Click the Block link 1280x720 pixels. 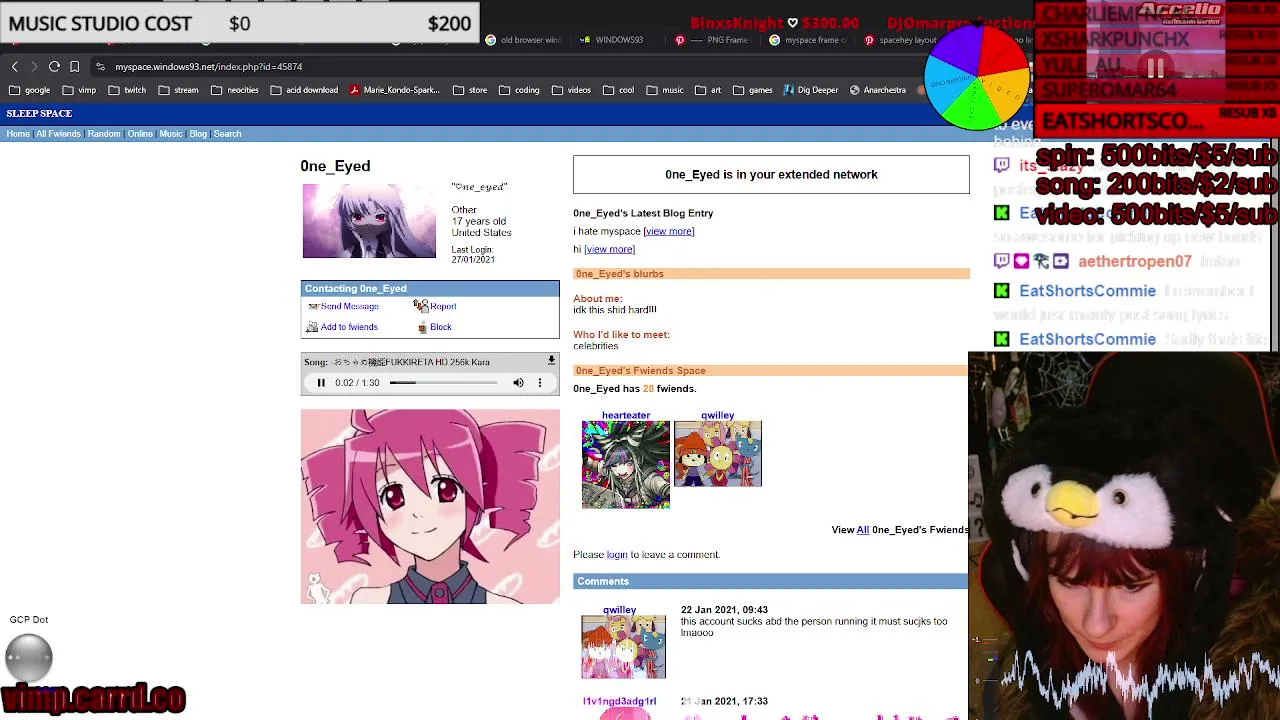441,327
